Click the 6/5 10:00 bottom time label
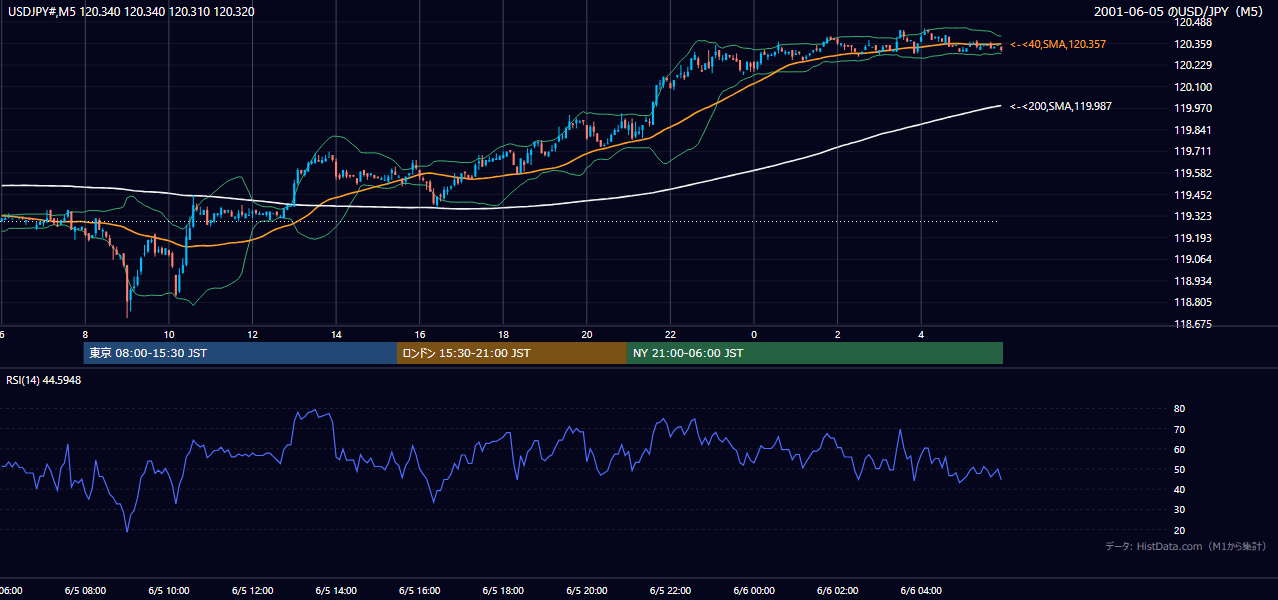Image resolution: width=1278 pixels, height=600 pixels. [x=169, y=591]
